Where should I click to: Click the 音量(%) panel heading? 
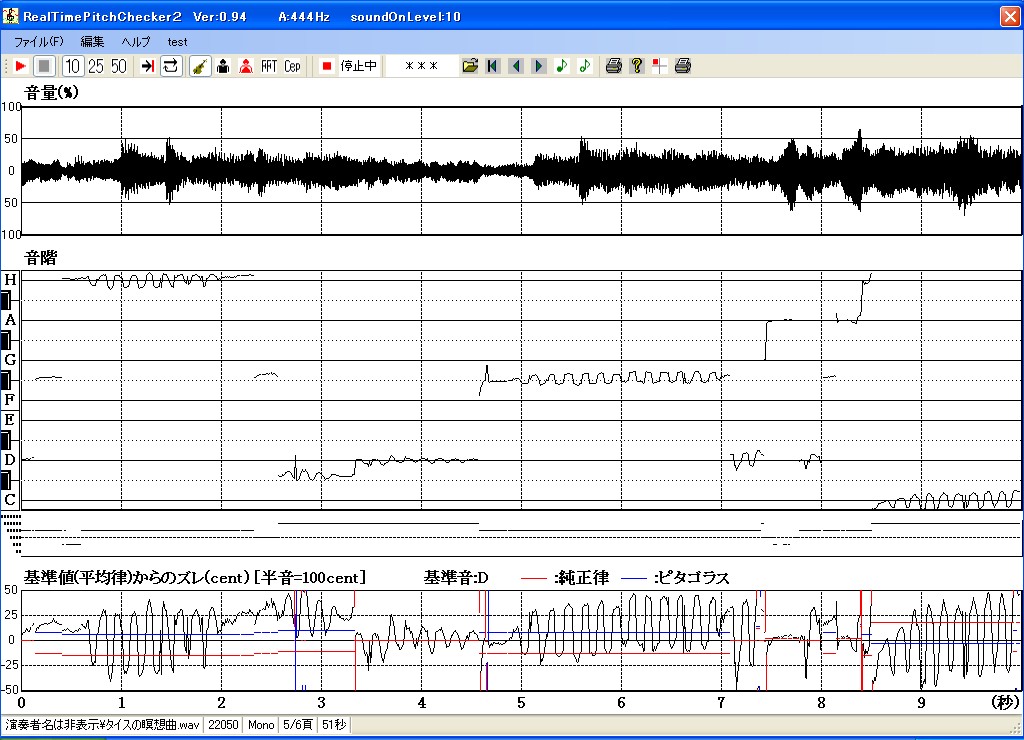tap(52, 93)
